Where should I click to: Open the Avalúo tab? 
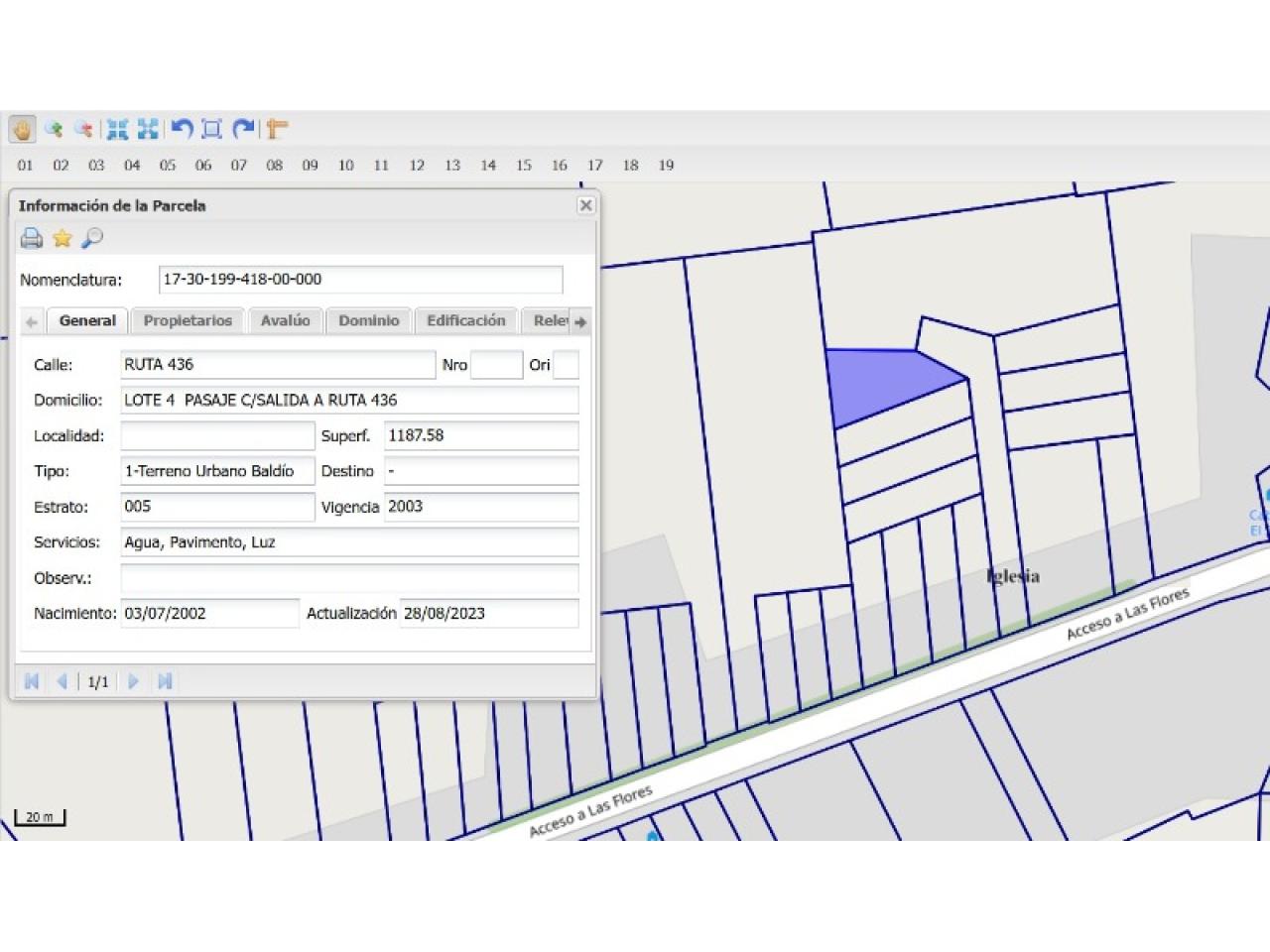(285, 321)
